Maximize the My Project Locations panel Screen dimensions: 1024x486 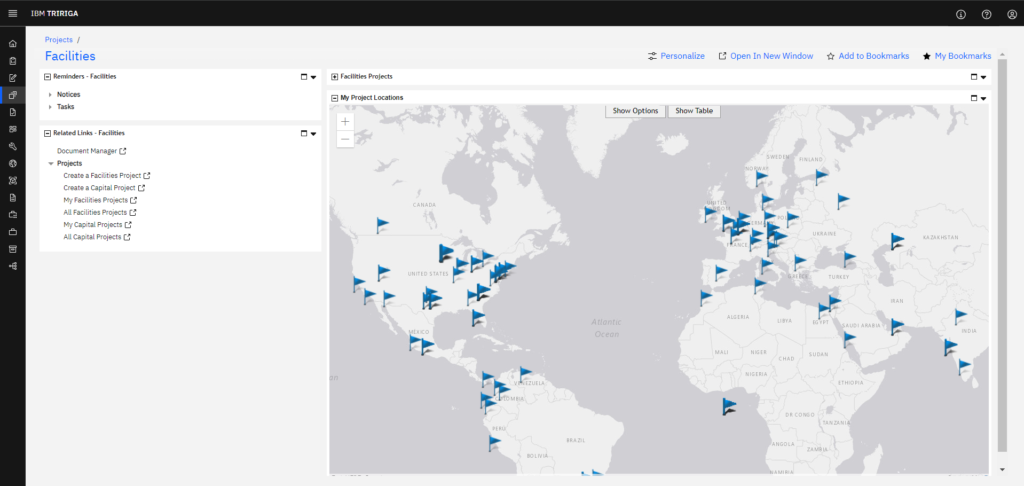973,98
